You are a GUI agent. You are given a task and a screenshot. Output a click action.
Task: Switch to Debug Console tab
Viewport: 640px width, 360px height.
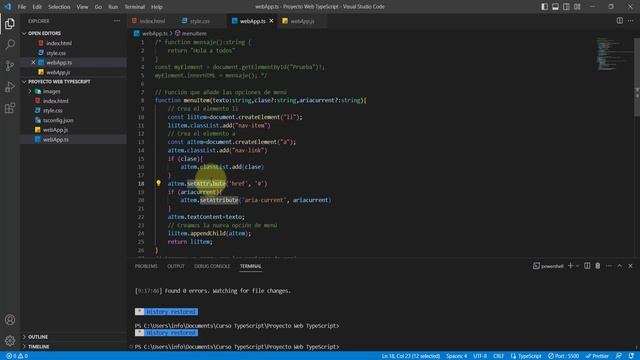pyautogui.click(x=212, y=266)
